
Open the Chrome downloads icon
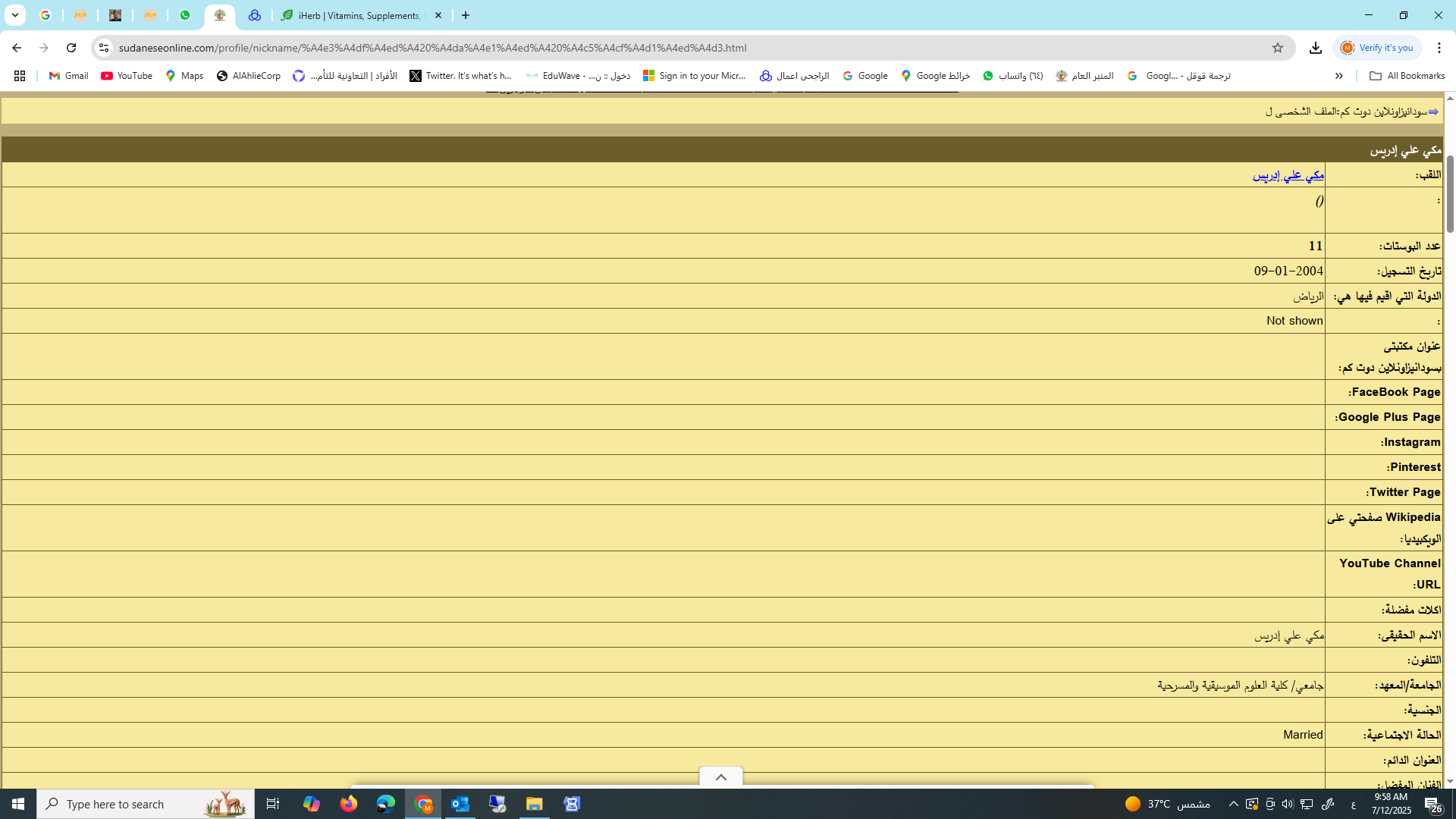(1316, 48)
